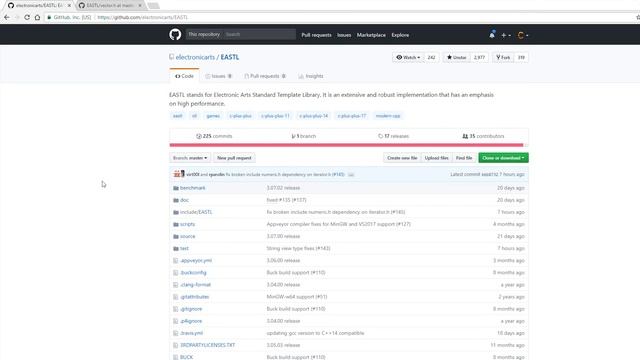Screen dimensions: 640x360
Task: Click the GitHub Octocat logo
Action: point(175,35)
